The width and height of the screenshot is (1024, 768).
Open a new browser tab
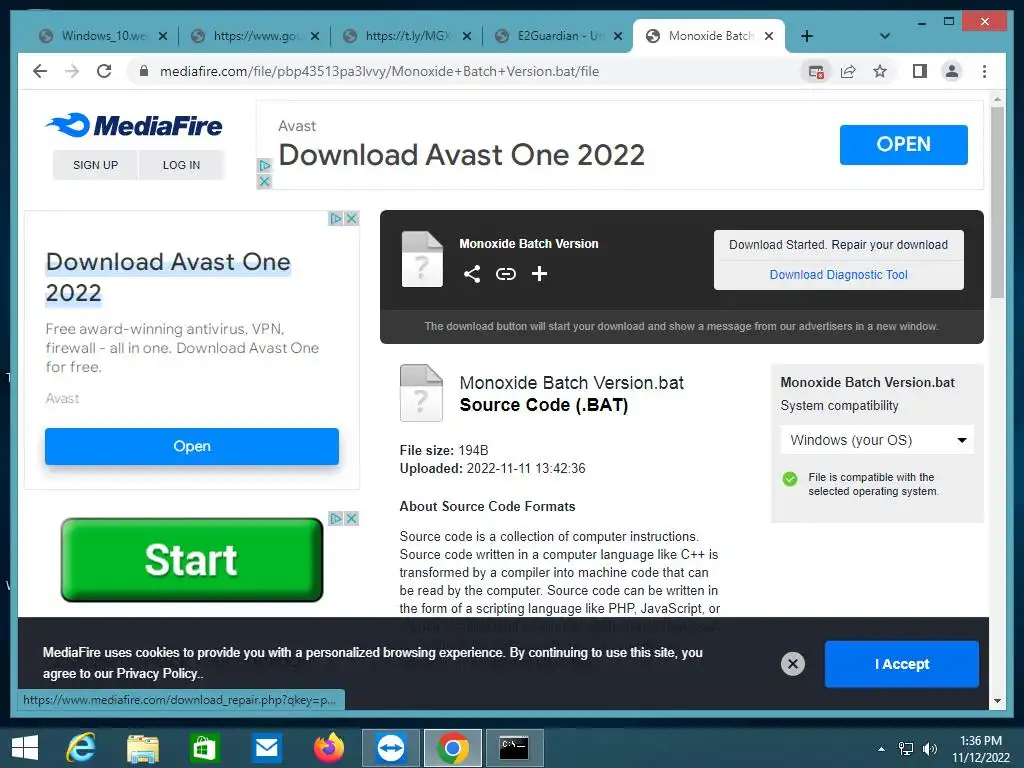coord(807,36)
